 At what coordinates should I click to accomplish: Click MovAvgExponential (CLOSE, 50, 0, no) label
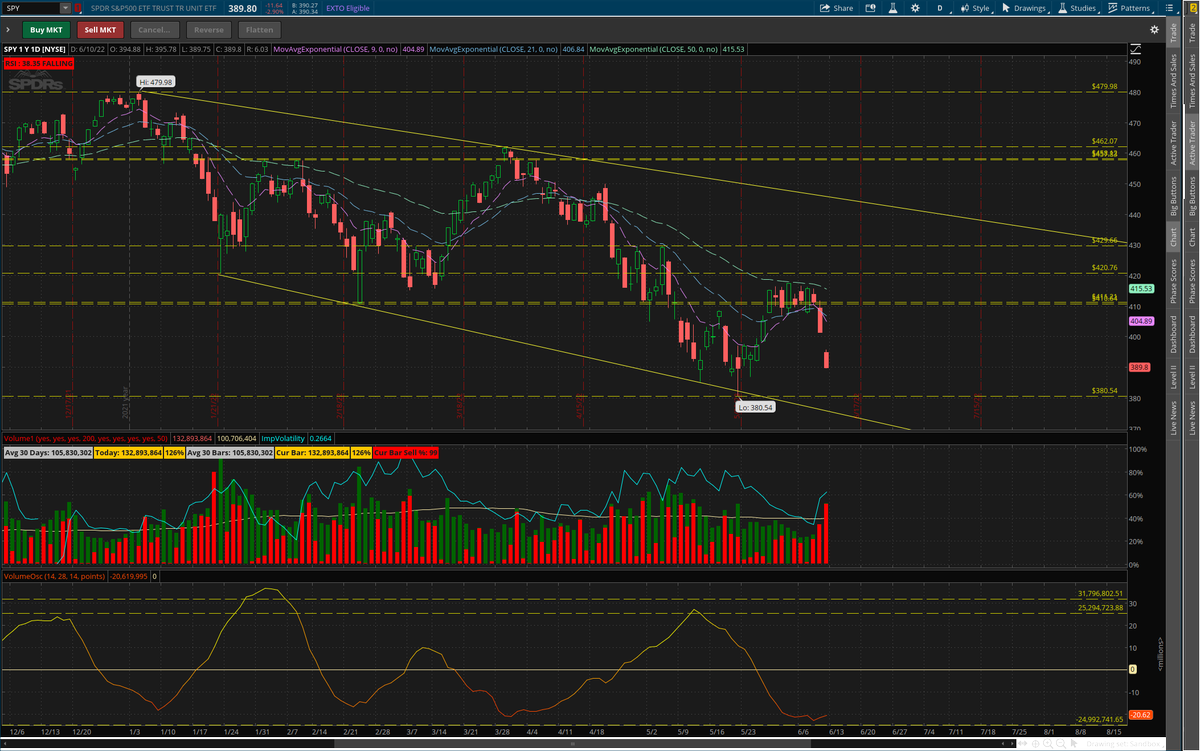[x=656, y=48]
